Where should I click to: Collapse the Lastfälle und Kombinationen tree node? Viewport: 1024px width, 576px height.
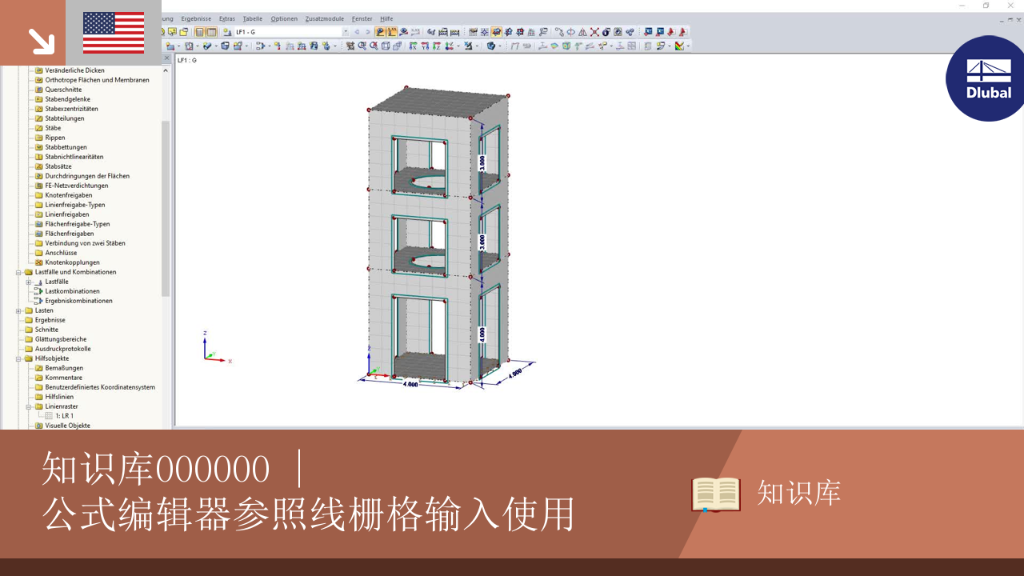[x=19, y=272]
